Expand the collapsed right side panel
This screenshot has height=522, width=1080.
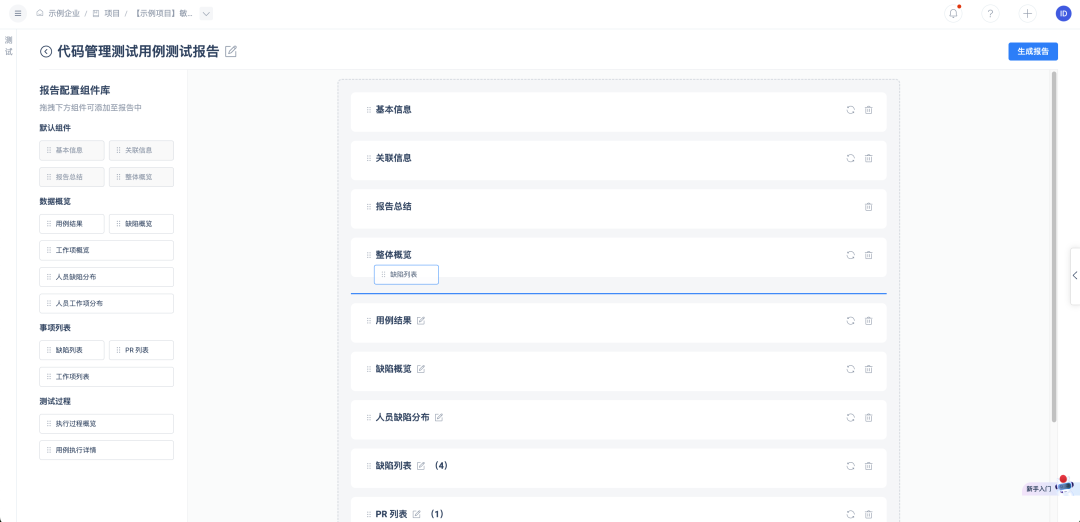[1074, 275]
